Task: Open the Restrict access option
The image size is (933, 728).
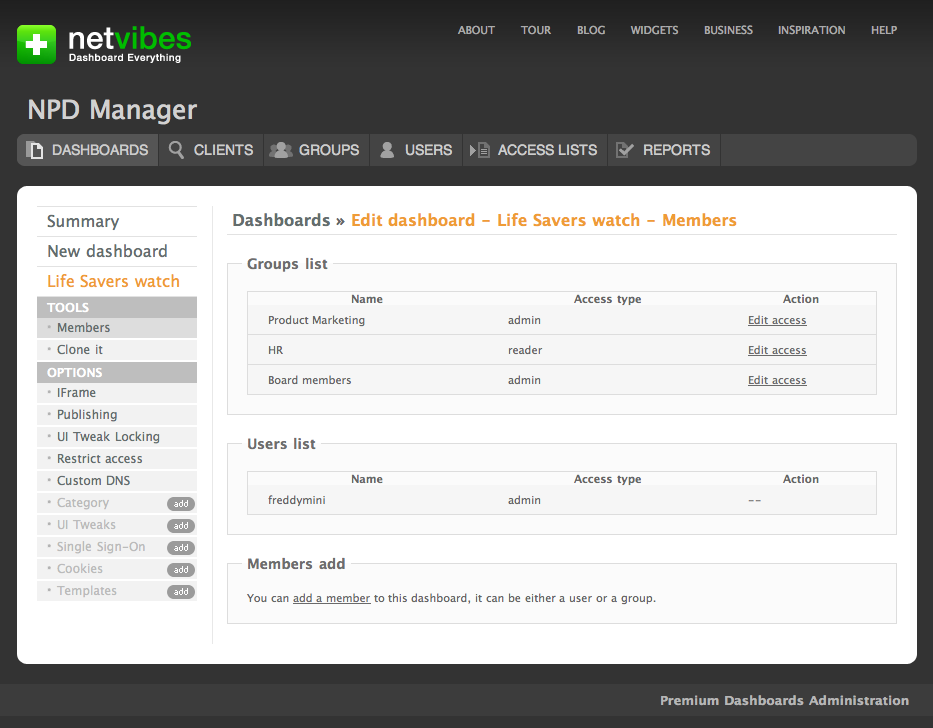Action: [117, 458]
